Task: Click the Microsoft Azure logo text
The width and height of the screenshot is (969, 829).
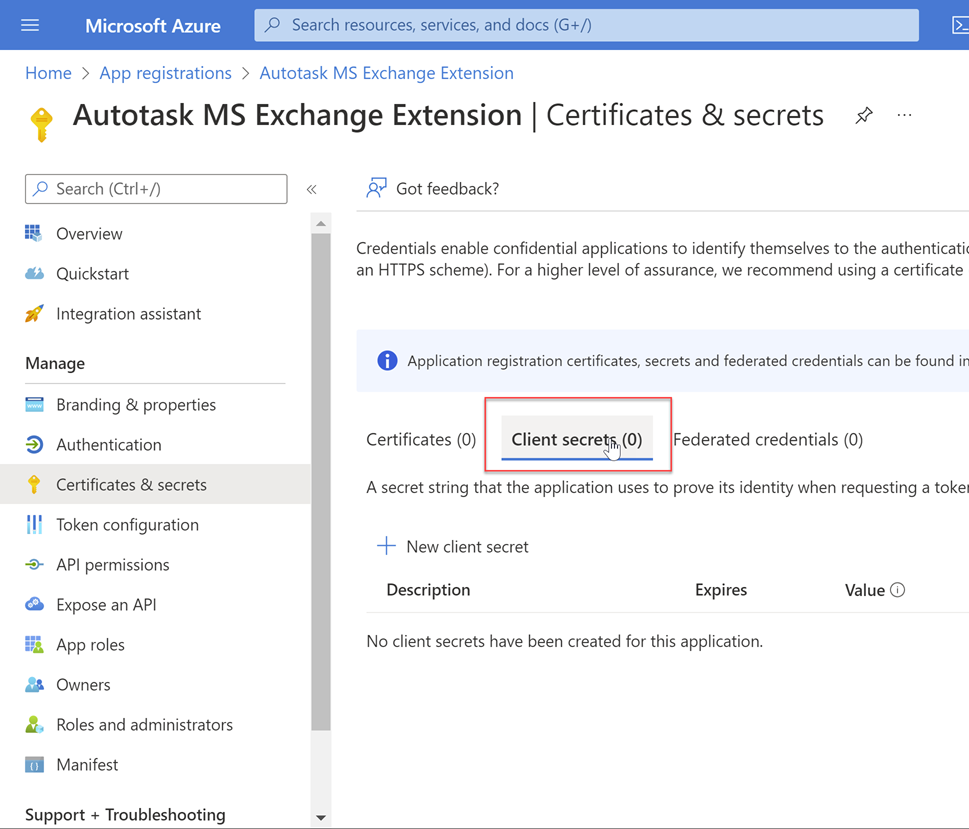Action: coord(153,25)
